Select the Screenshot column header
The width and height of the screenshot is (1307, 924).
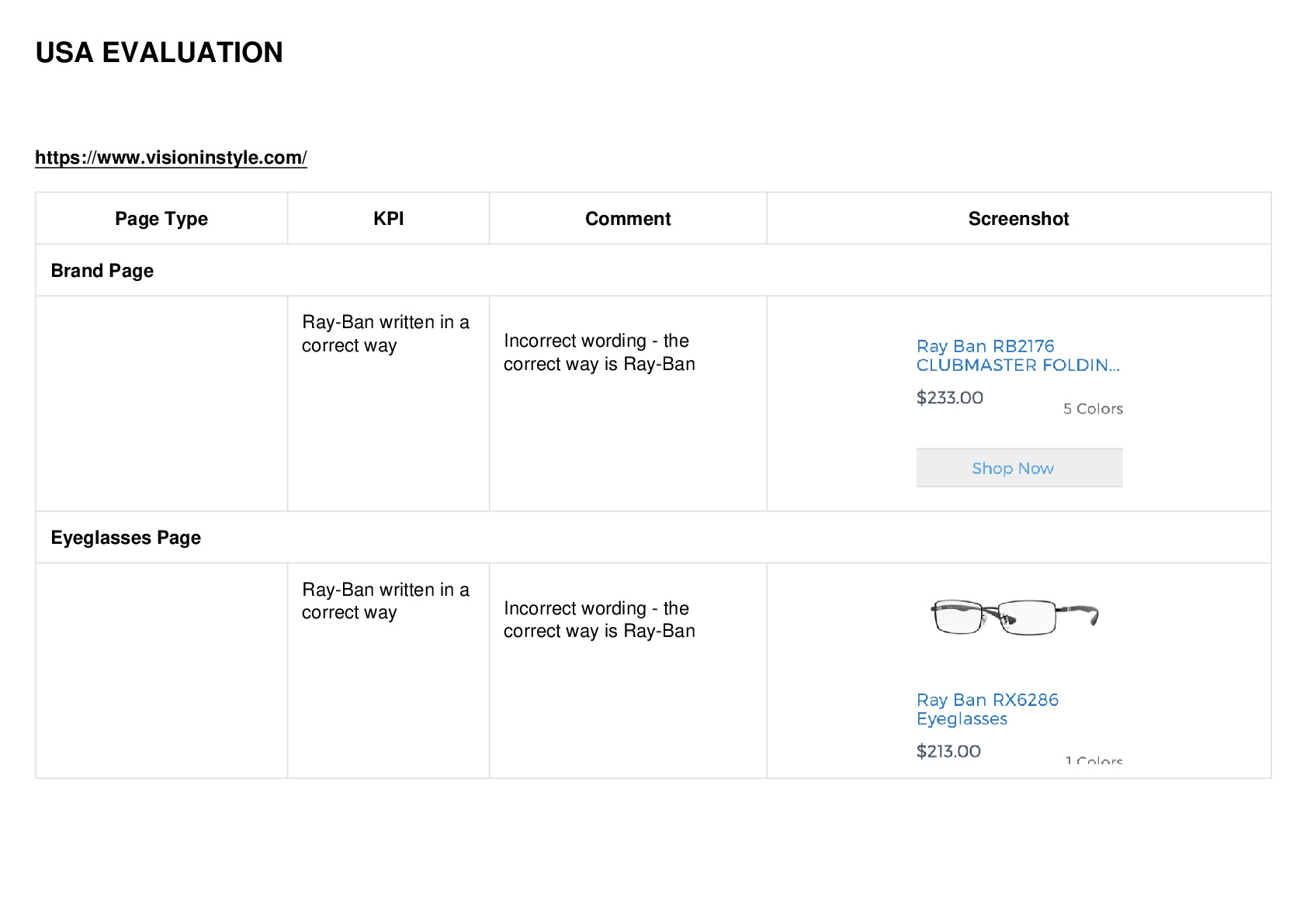(1018, 219)
